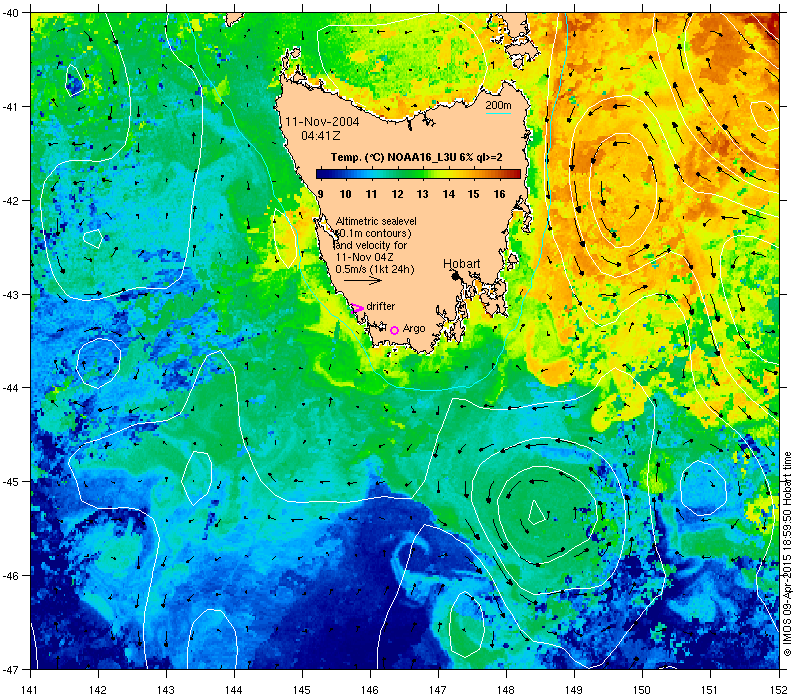Click the '9' colorbar tick label
800x700 pixels.
(x=320, y=194)
